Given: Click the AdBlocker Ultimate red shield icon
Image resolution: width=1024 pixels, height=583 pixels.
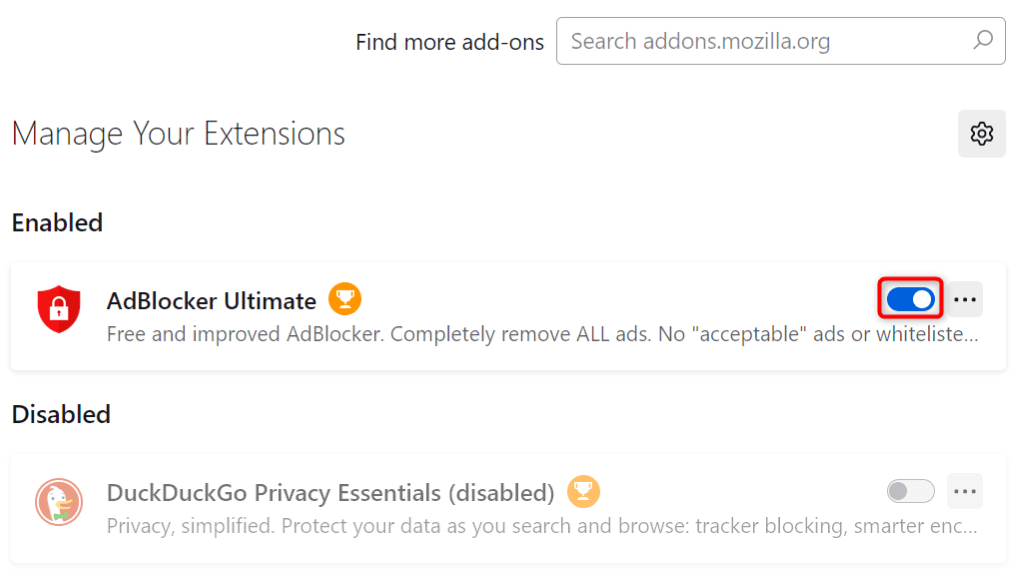Looking at the screenshot, I should point(58,308).
